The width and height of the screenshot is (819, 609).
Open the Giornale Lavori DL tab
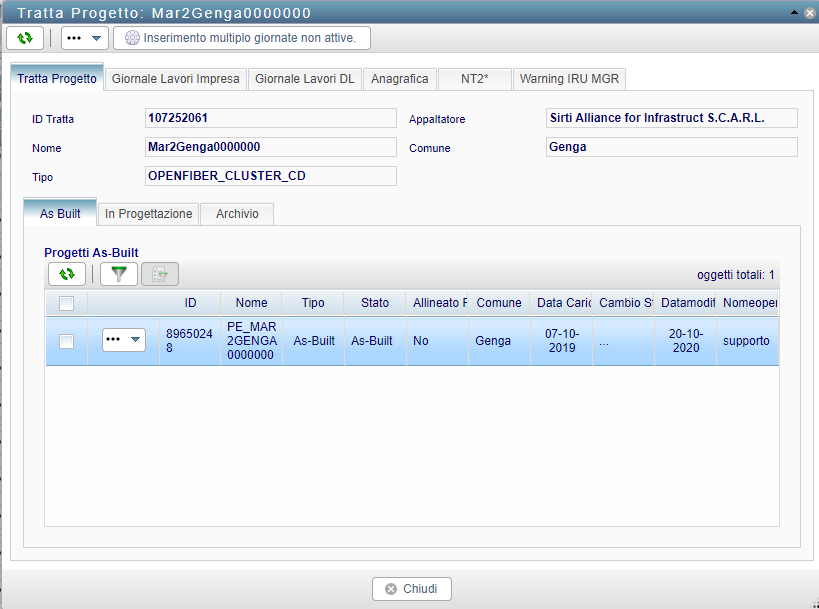[304, 79]
